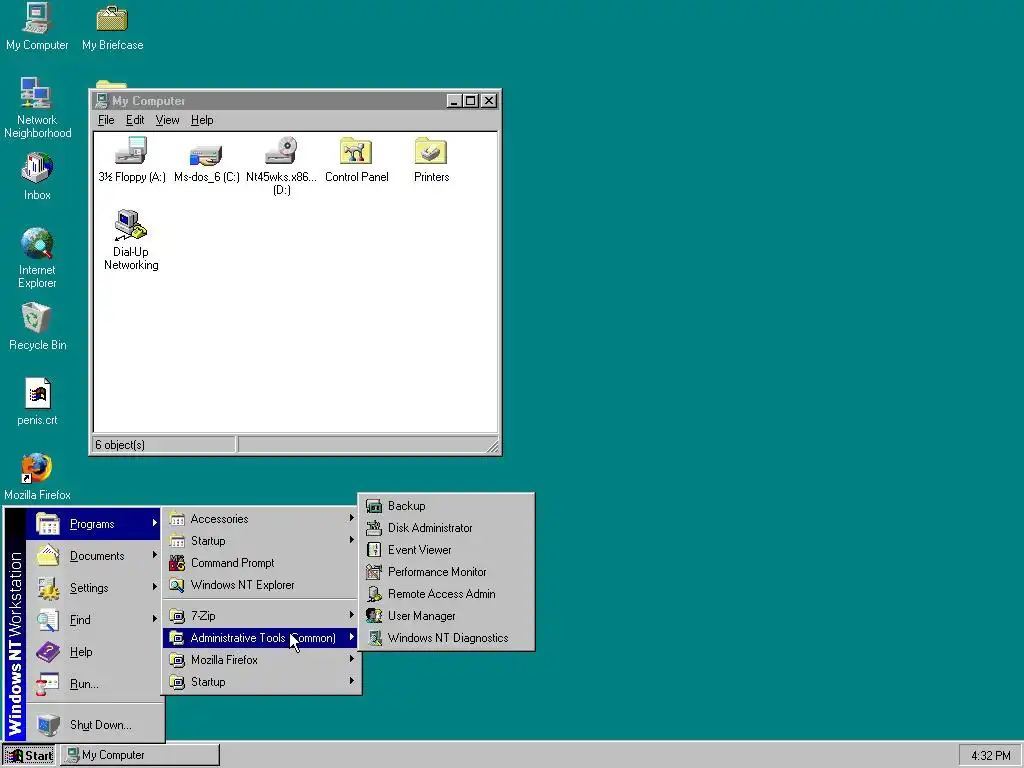
Task: Expand the Administrative Tools (Common) group
Action: 261,638
